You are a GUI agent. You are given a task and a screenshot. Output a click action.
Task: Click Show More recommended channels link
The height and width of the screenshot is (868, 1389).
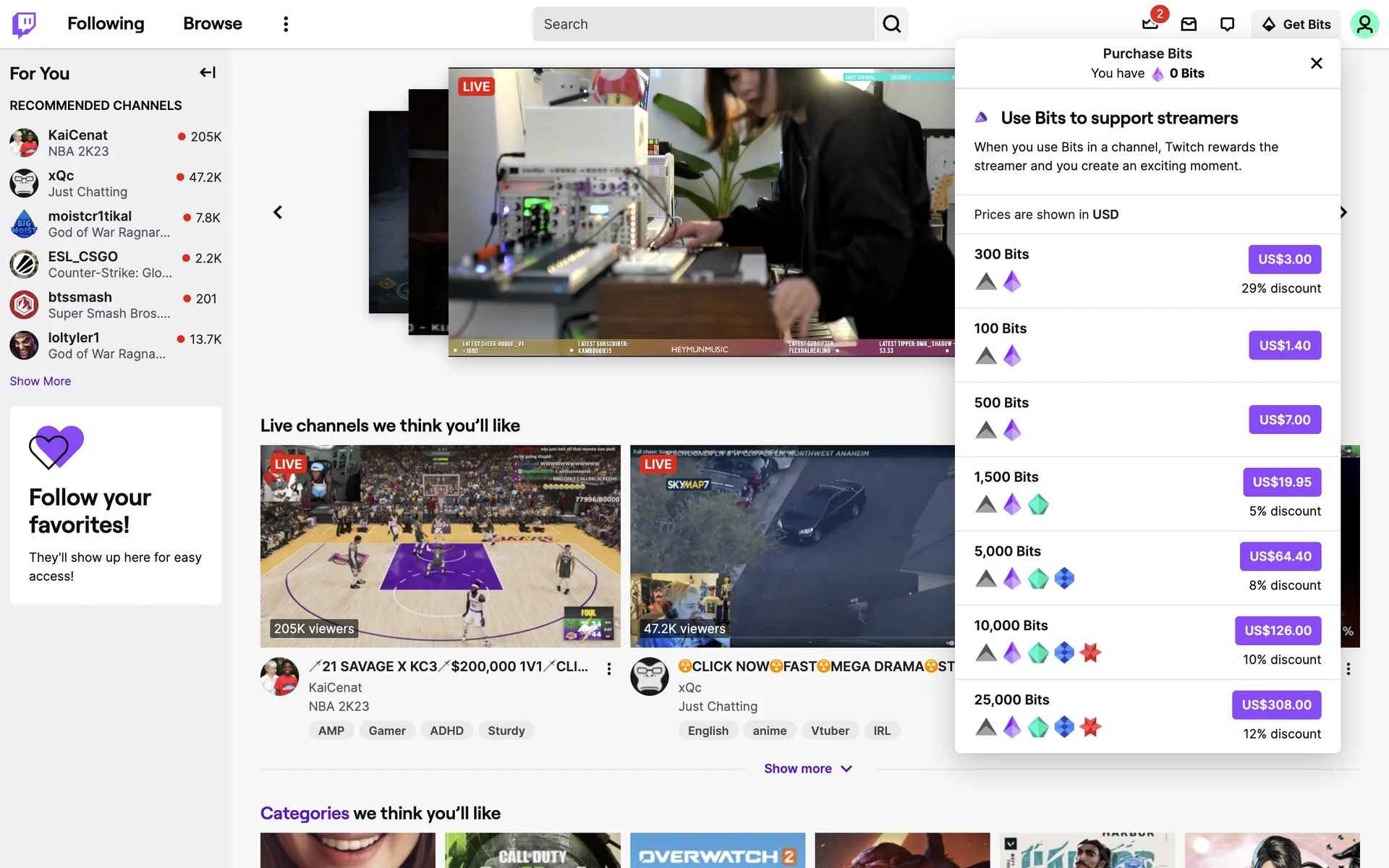tap(40, 381)
